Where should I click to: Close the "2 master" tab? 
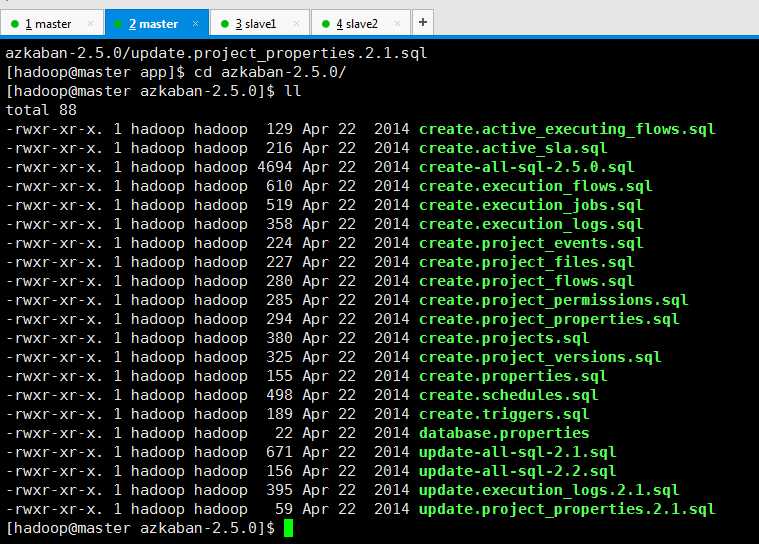coord(196,23)
